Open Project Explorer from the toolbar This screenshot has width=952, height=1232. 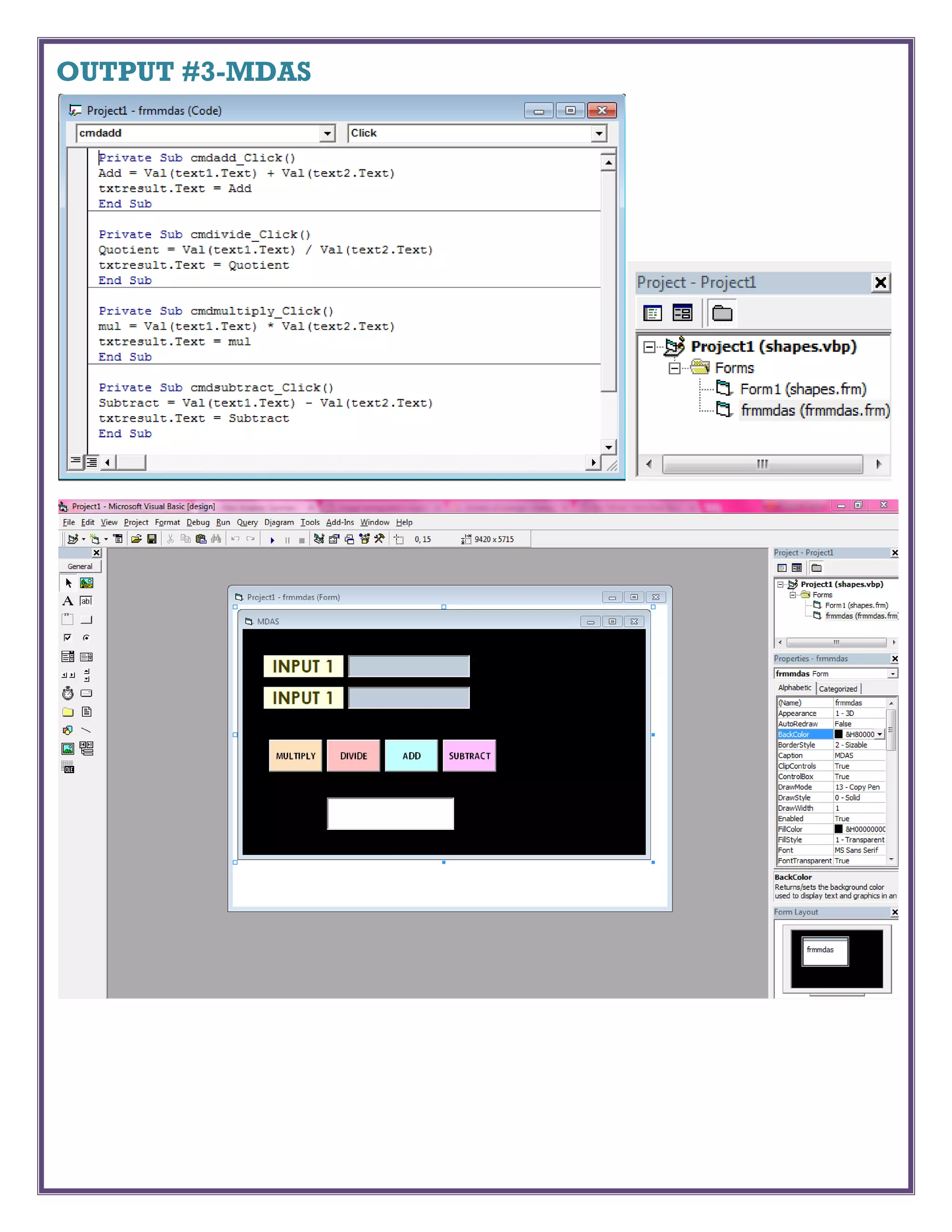click(318, 539)
